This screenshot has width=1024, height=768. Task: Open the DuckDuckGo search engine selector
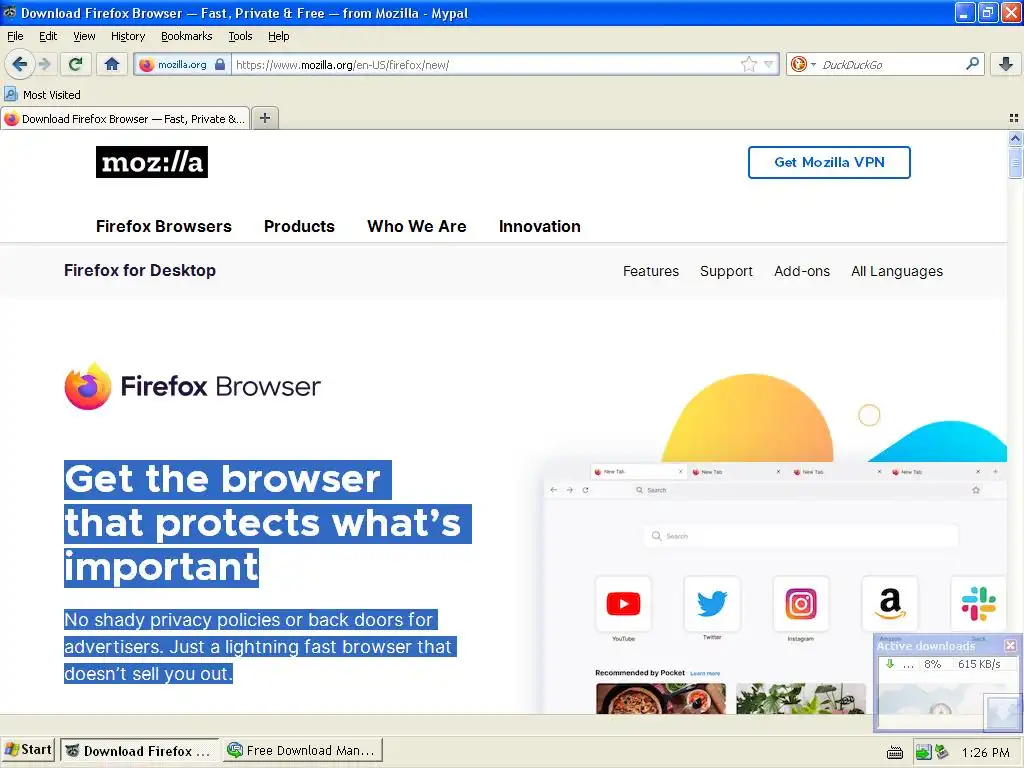(x=803, y=64)
